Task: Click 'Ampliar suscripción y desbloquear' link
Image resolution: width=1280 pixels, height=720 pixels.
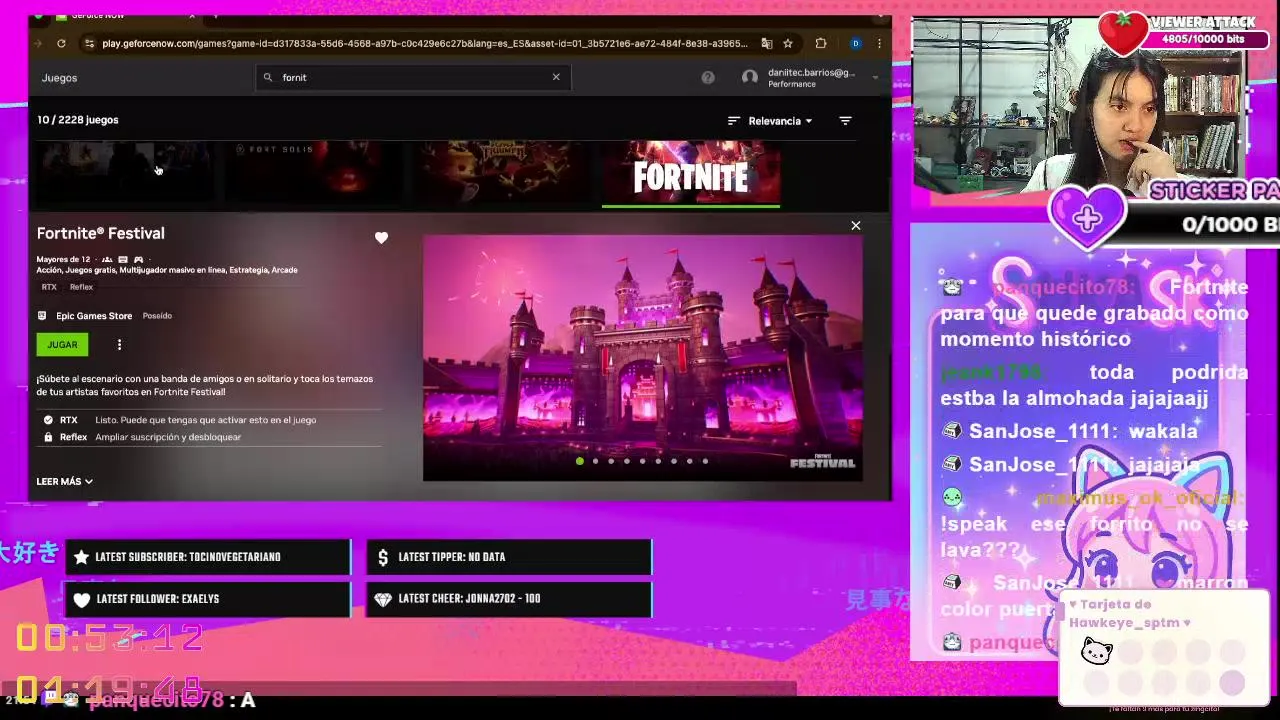Action: coord(168,437)
